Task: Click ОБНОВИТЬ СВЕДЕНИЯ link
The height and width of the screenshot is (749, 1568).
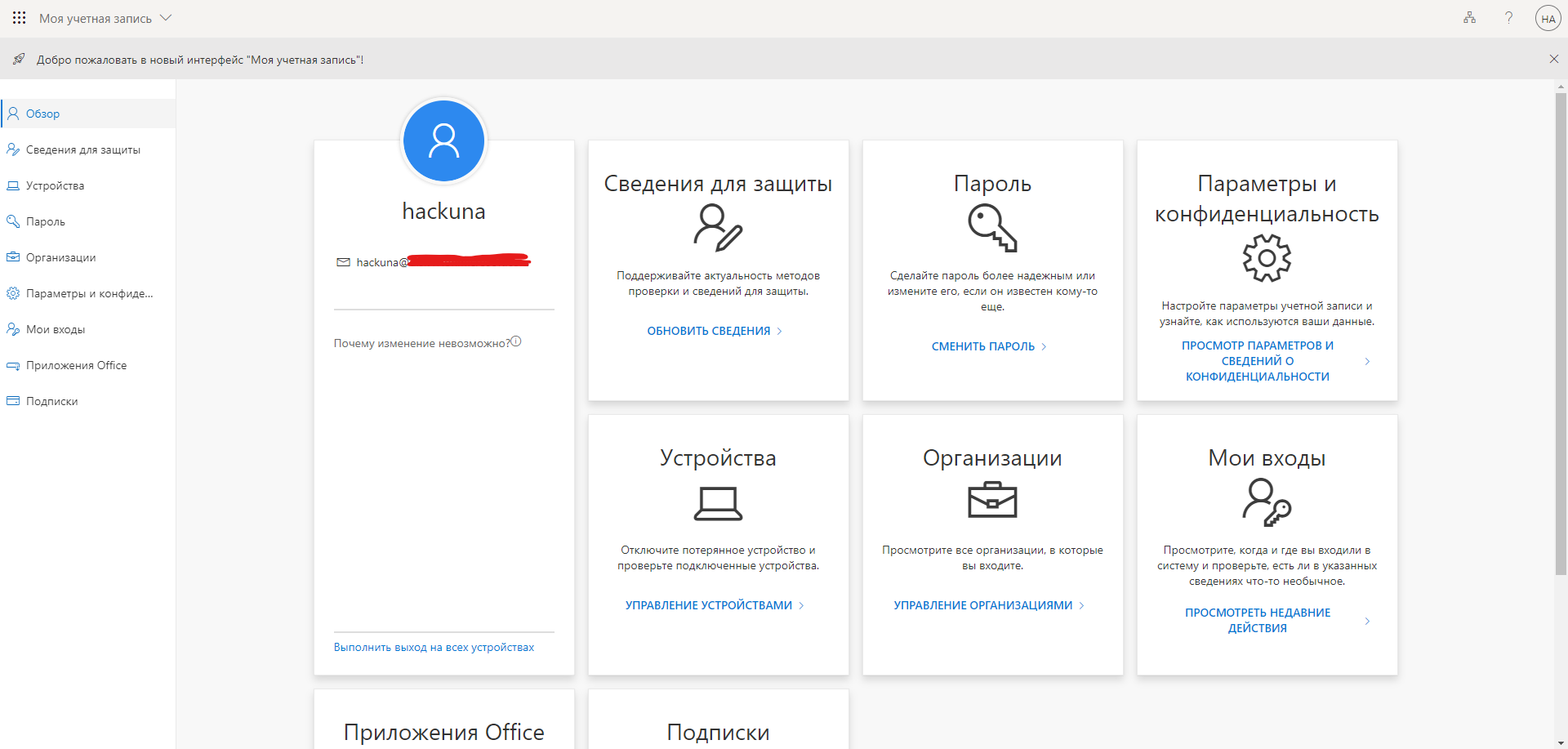Action: (x=709, y=331)
